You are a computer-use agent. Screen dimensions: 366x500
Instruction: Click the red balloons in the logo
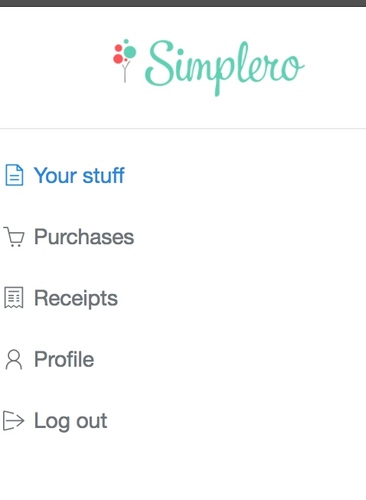pyautogui.click(x=118, y=54)
